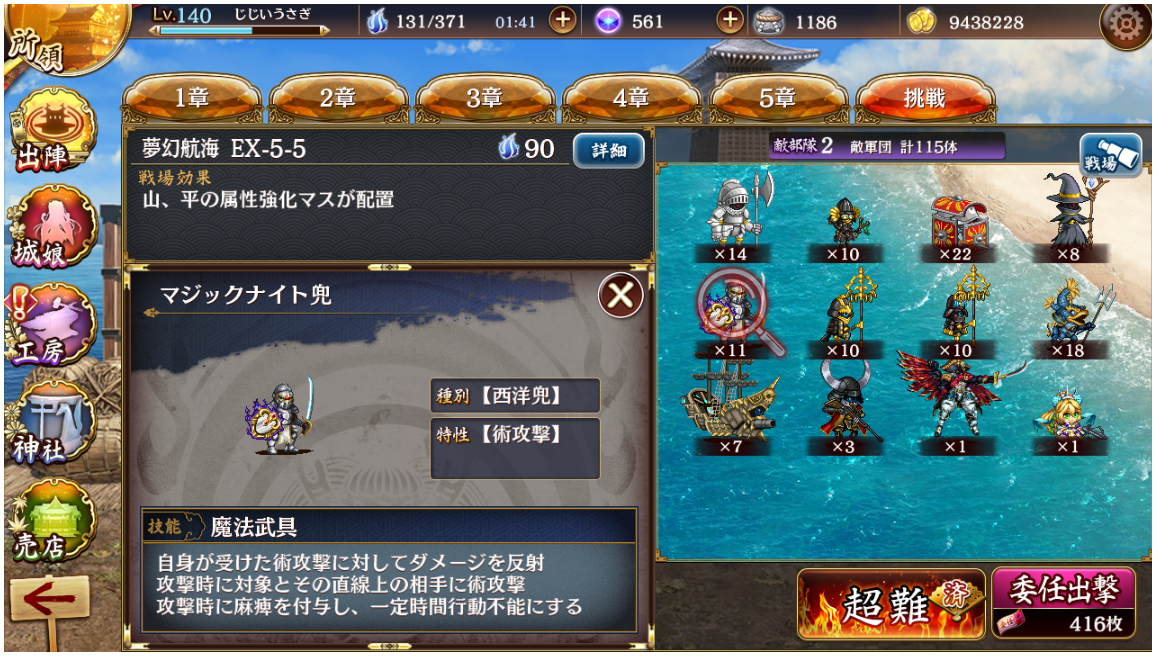Switch to the 1章 chapter tab
This screenshot has width=1158, height=656.
click(x=191, y=99)
